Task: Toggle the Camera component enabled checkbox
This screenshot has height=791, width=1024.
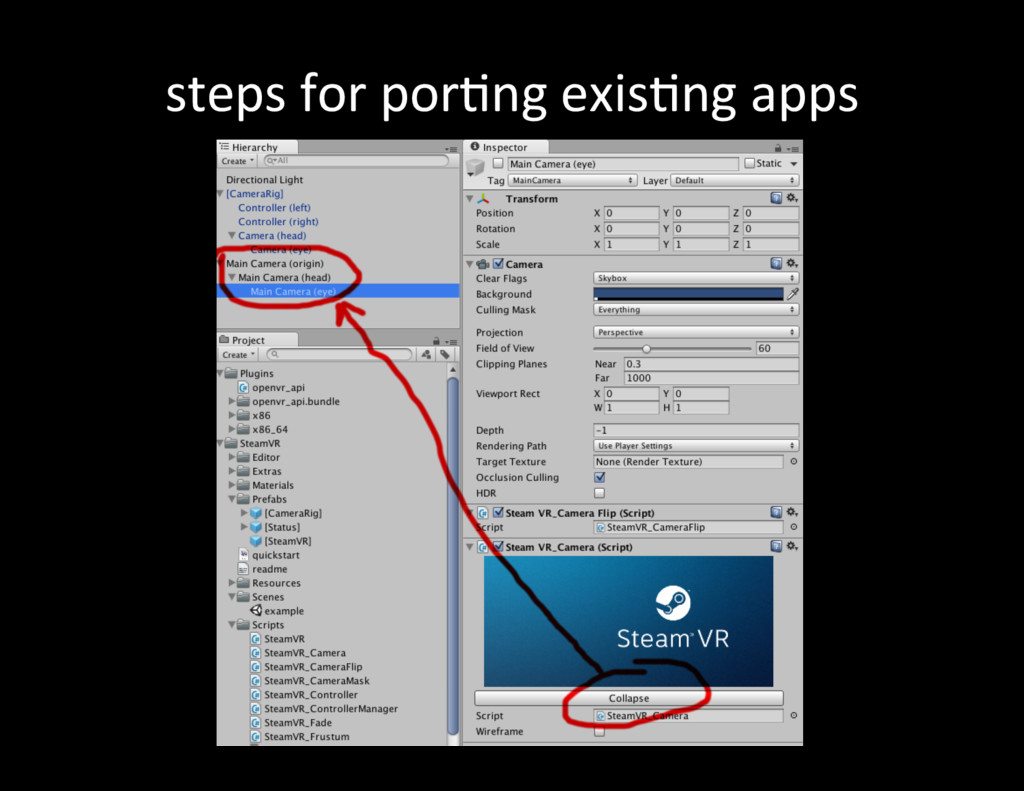Action: [x=498, y=264]
